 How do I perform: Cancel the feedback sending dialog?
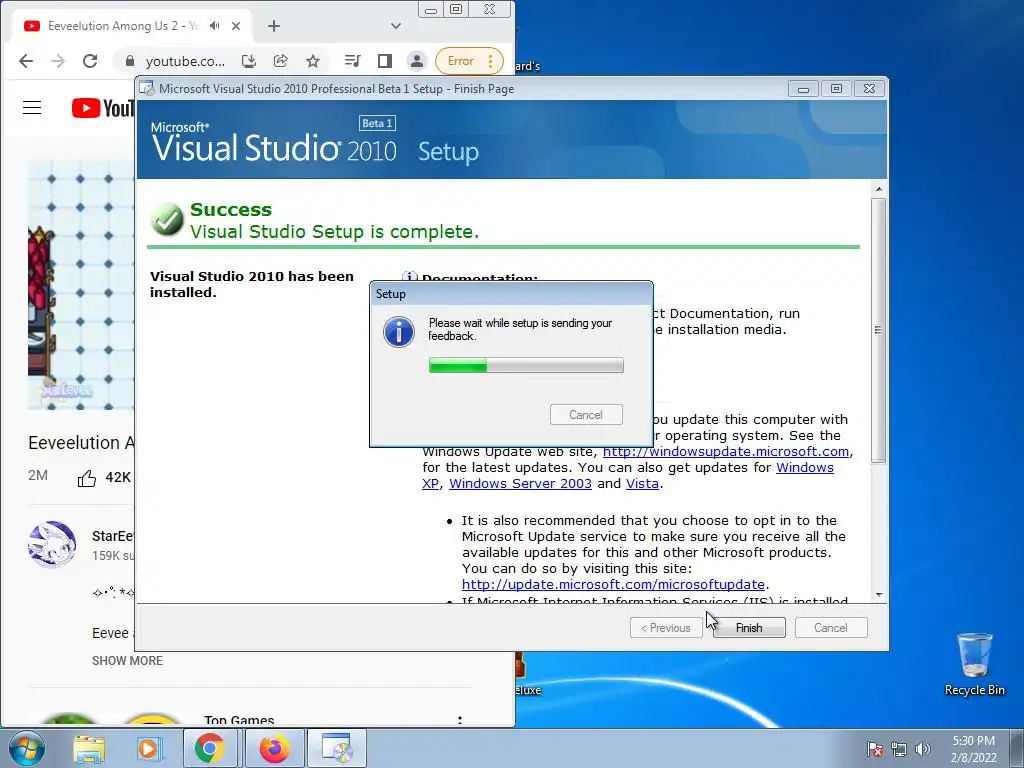[x=586, y=415]
